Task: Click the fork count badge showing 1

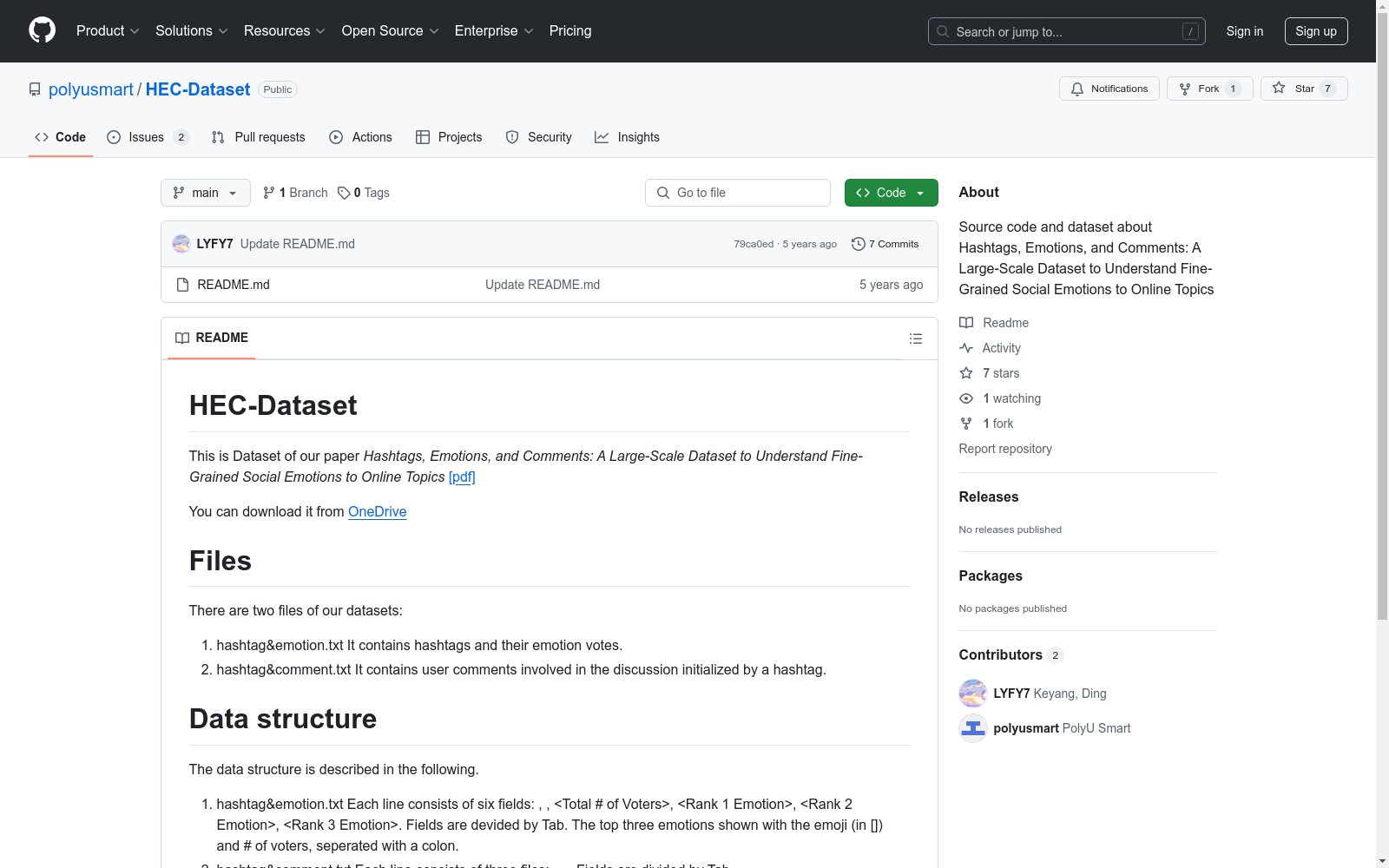Action: (x=1233, y=89)
